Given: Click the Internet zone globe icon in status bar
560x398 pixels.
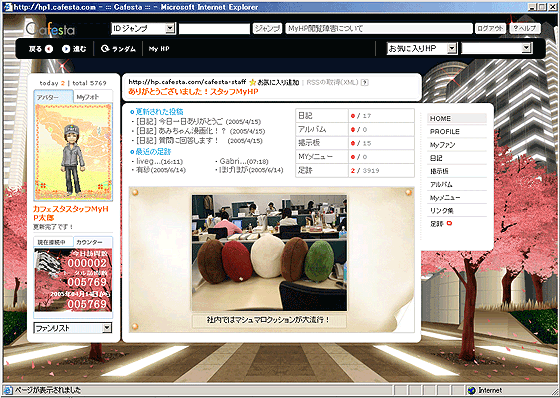Looking at the screenshot, I should point(472,390).
